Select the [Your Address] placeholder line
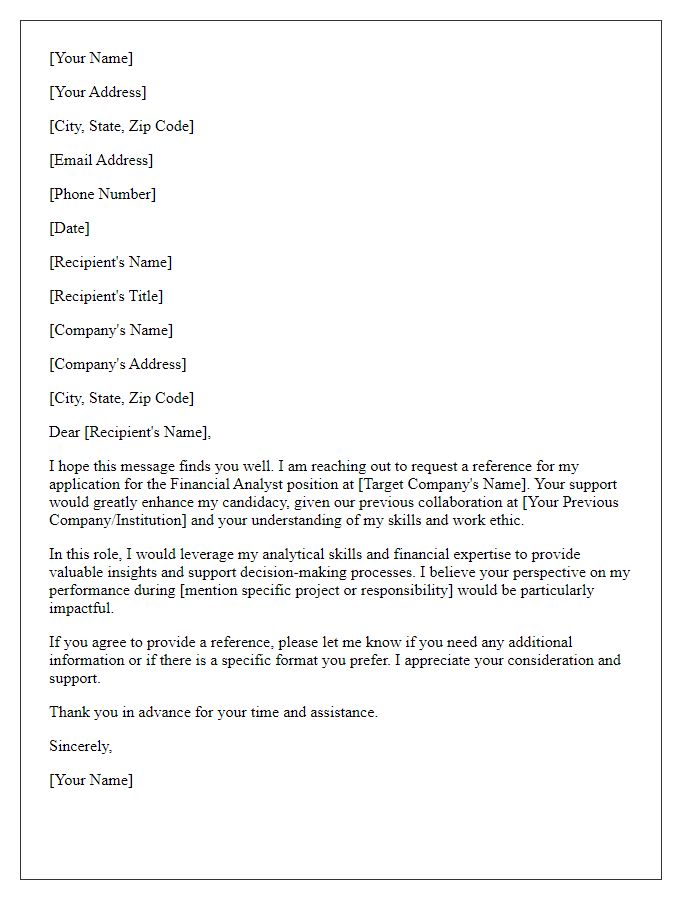The height and width of the screenshot is (900, 700). click(98, 92)
